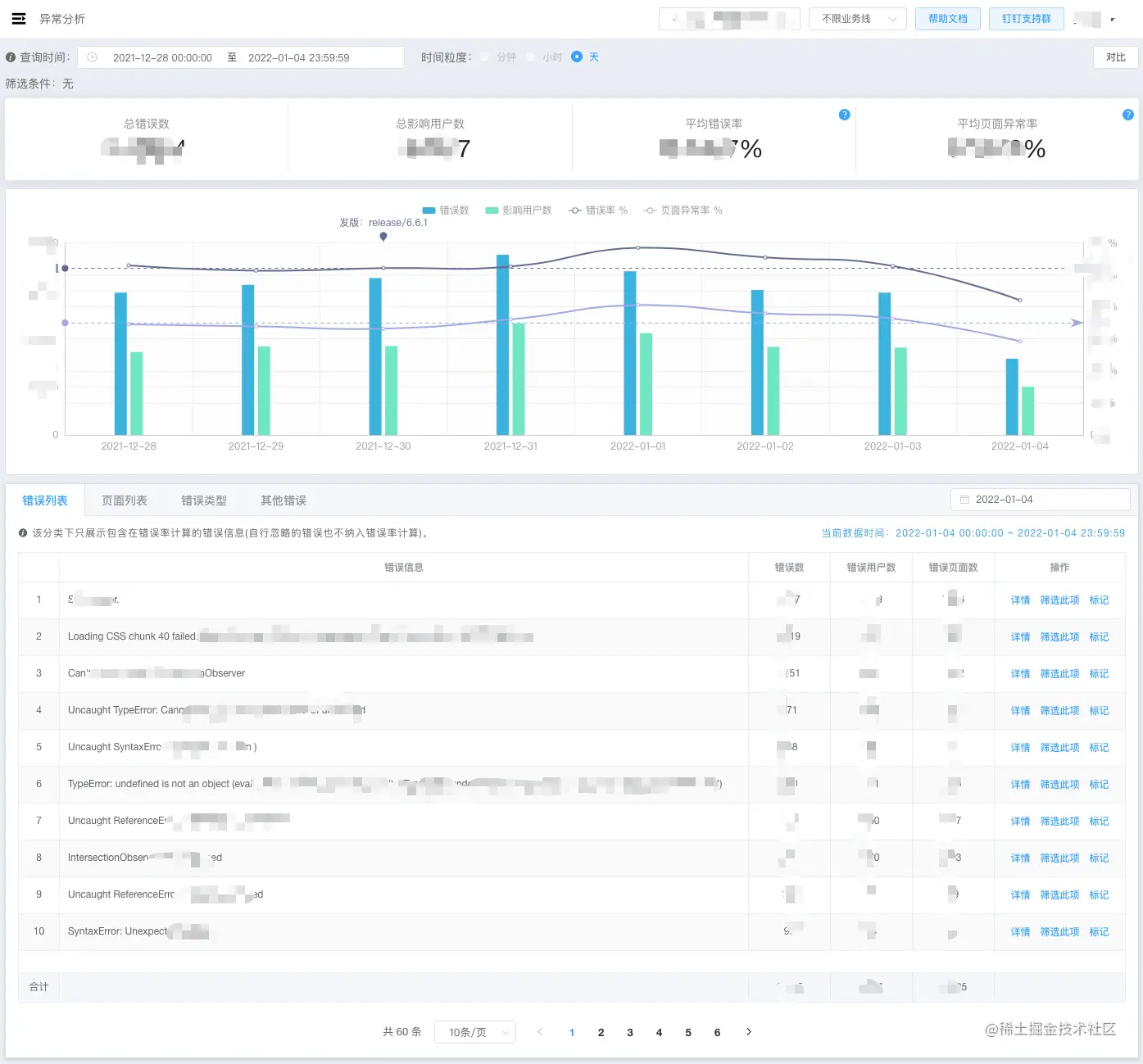Screen dimensions: 1143x1064
Task: Click the 2021-12-28 x-axis date label
Action: pyautogui.click(x=129, y=446)
